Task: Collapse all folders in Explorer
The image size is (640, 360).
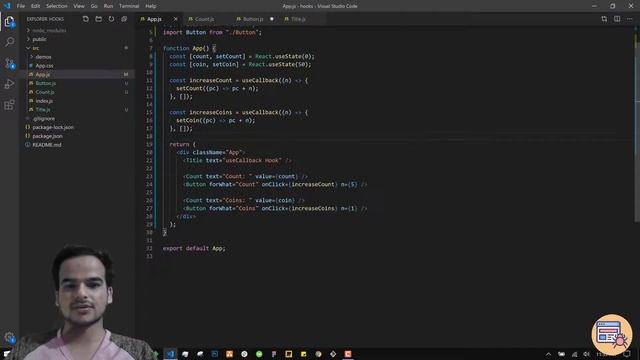Action: [124, 19]
